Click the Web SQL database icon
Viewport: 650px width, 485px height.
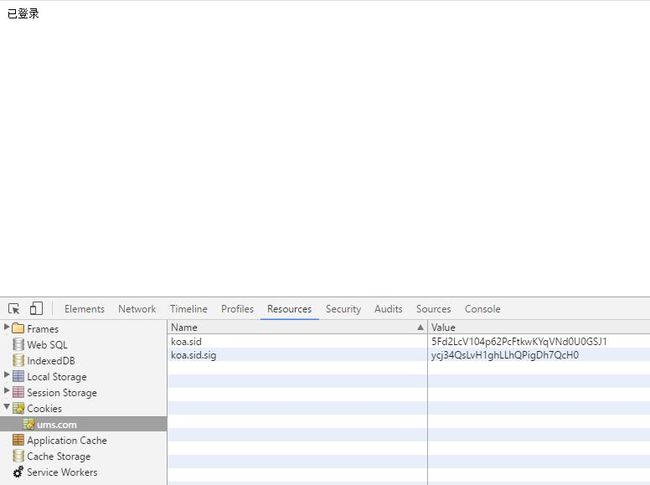tap(18, 344)
